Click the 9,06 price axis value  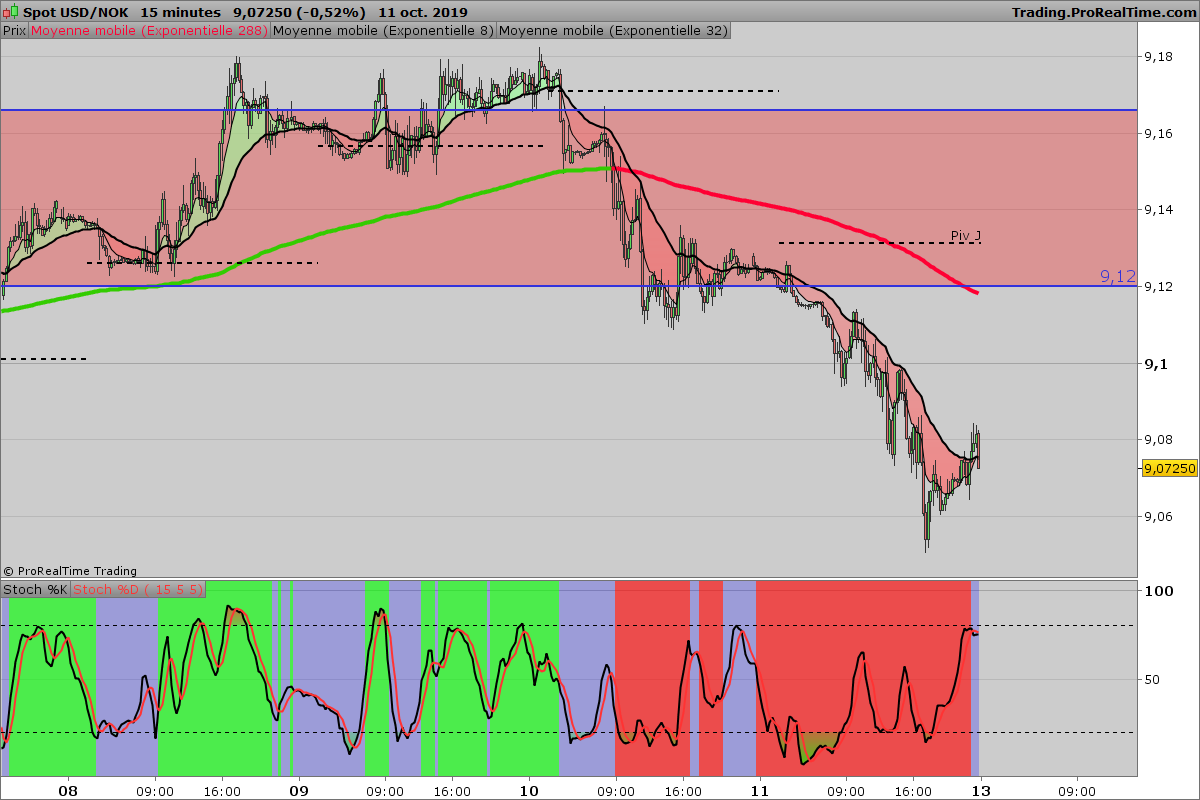click(x=1158, y=516)
